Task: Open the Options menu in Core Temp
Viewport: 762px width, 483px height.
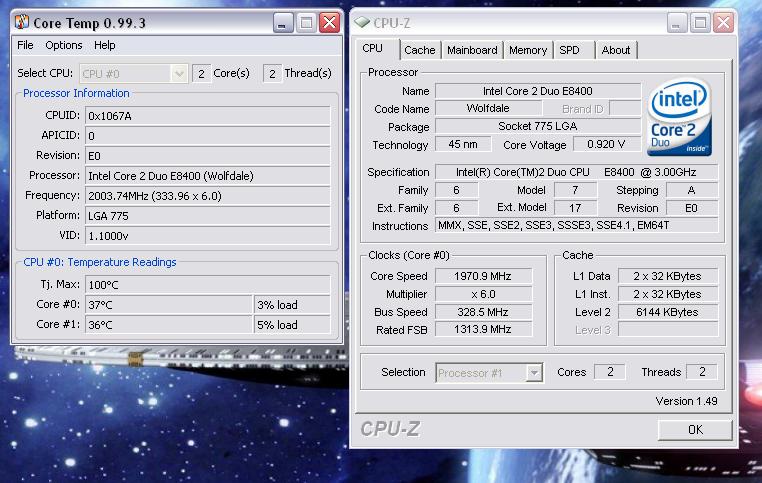Action: tap(64, 45)
